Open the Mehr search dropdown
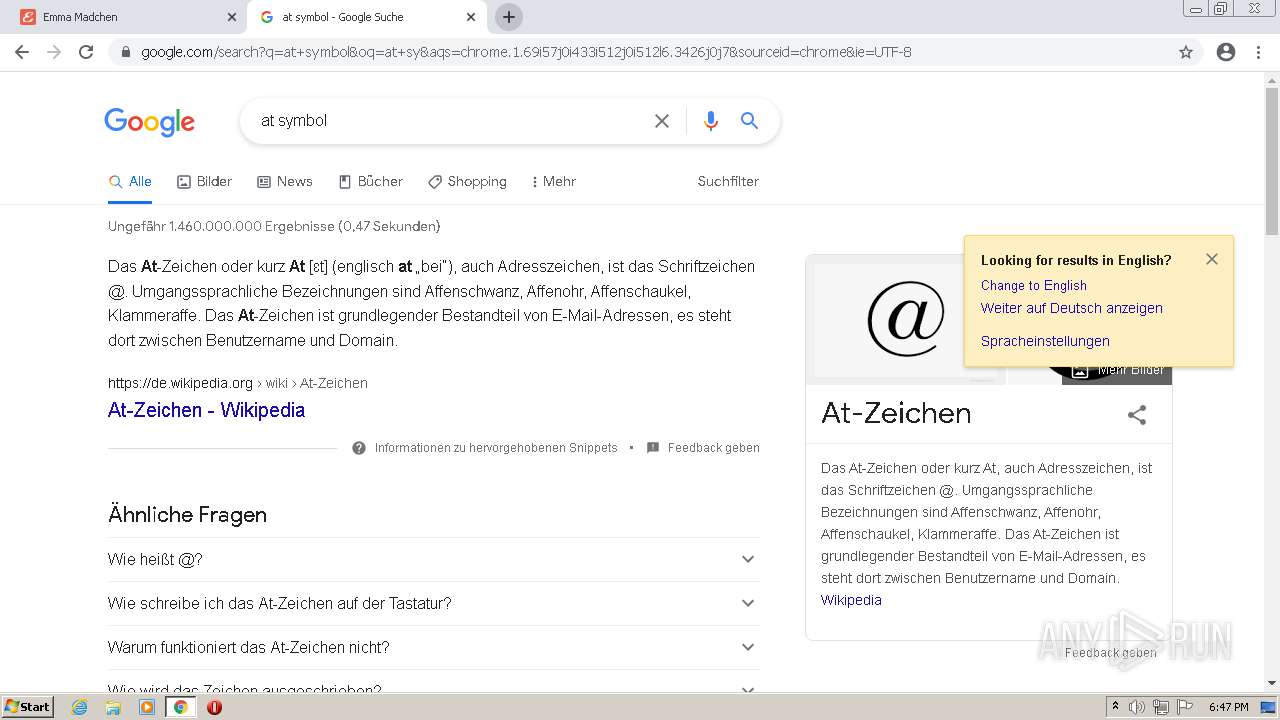This screenshot has width=1280, height=720. (x=553, y=182)
